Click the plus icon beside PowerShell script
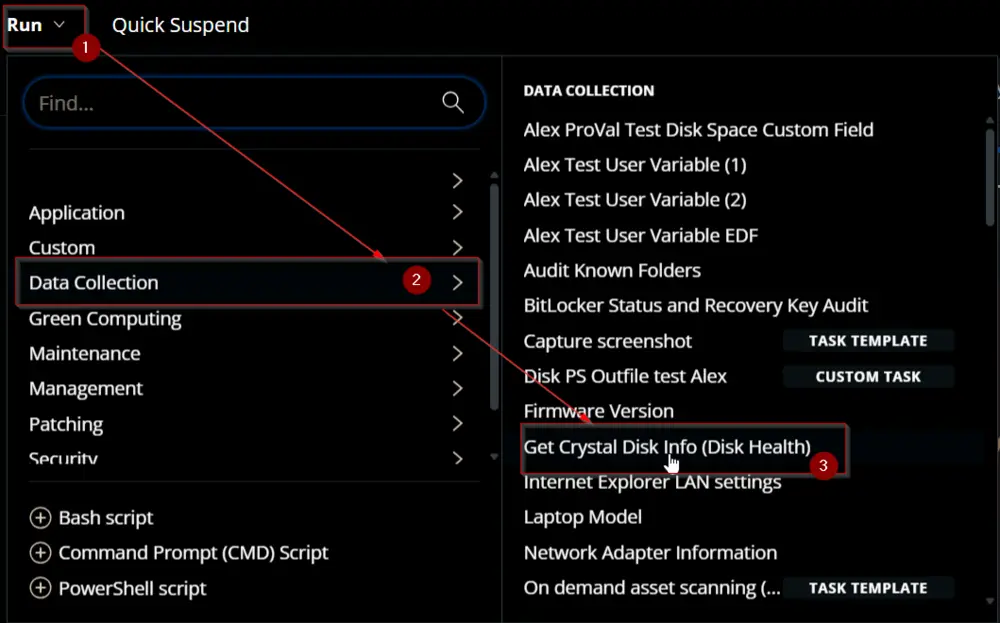The height and width of the screenshot is (623, 1000). coord(40,588)
